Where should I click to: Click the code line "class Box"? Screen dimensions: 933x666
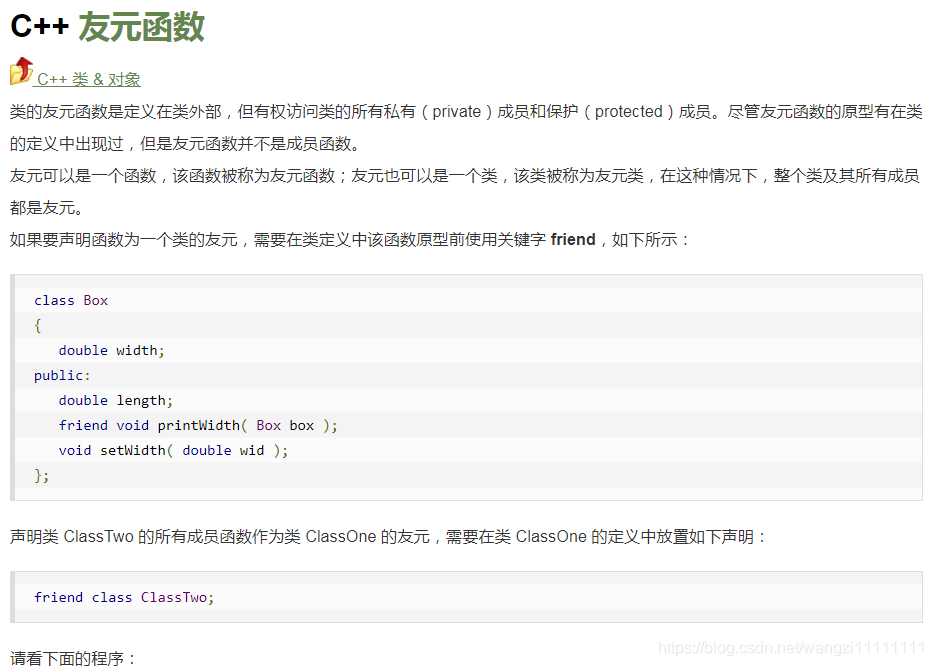71,301
